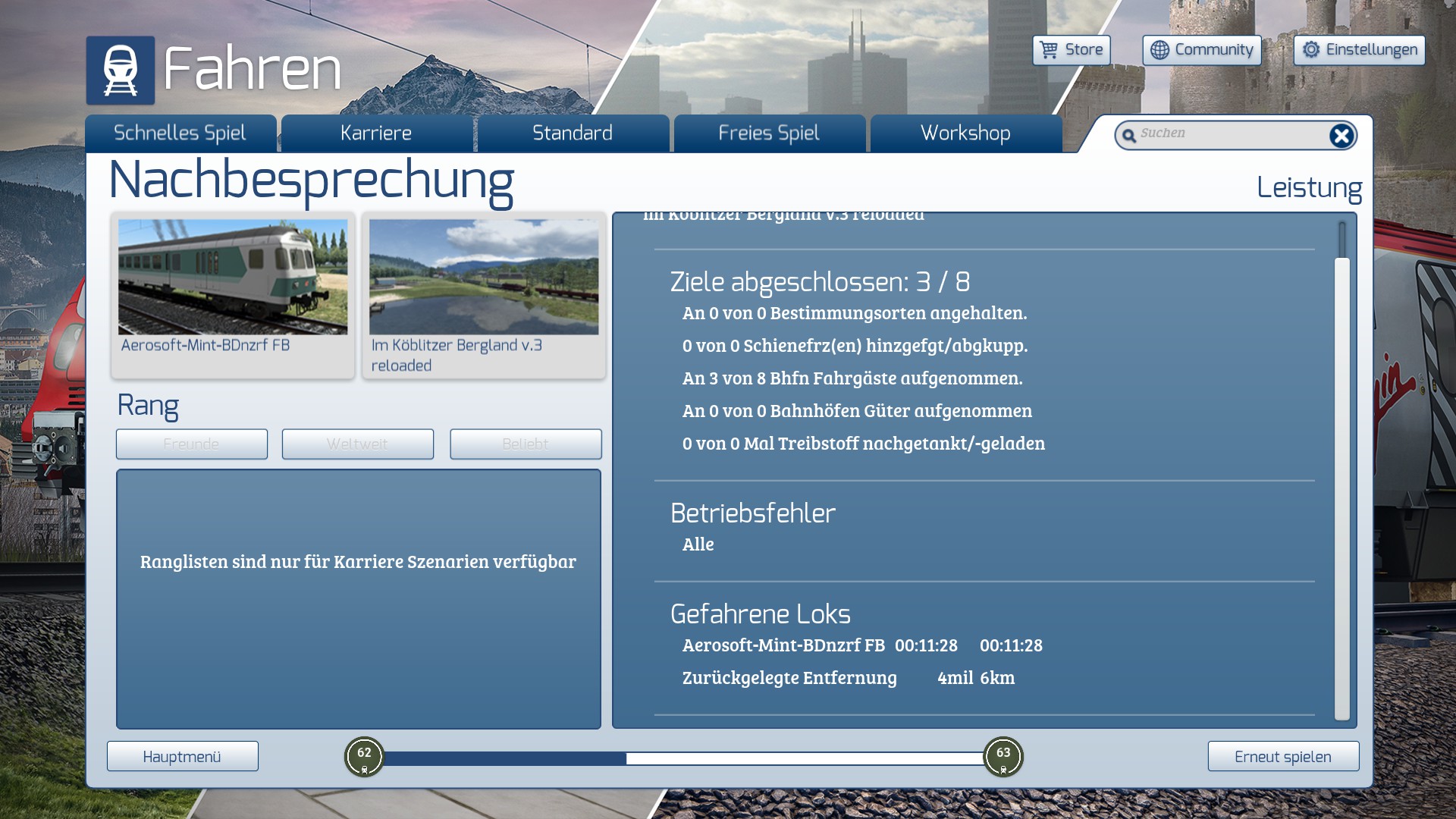1456x819 pixels.
Task: Go to the Workshop tab
Action: click(x=965, y=133)
